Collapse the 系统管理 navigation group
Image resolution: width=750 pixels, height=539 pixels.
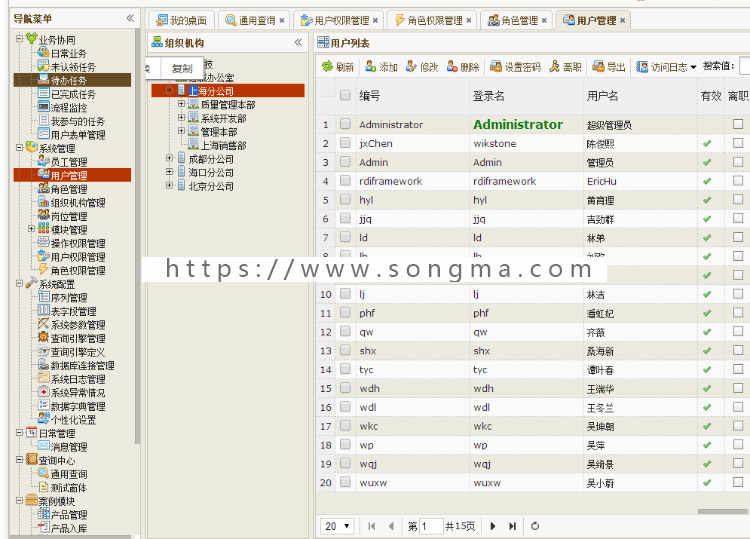tap(19, 148)
